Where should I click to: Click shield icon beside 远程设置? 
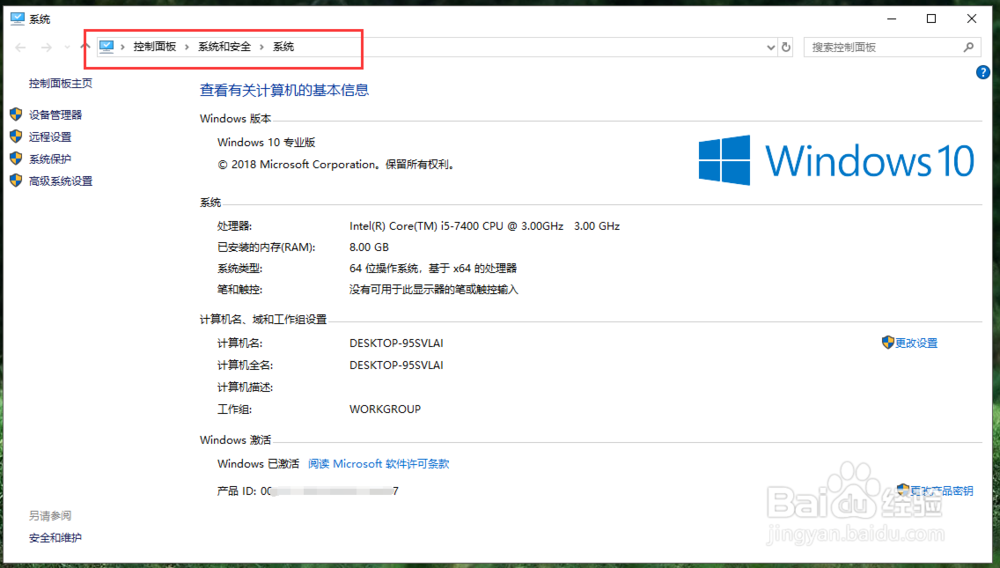[16, 136]
